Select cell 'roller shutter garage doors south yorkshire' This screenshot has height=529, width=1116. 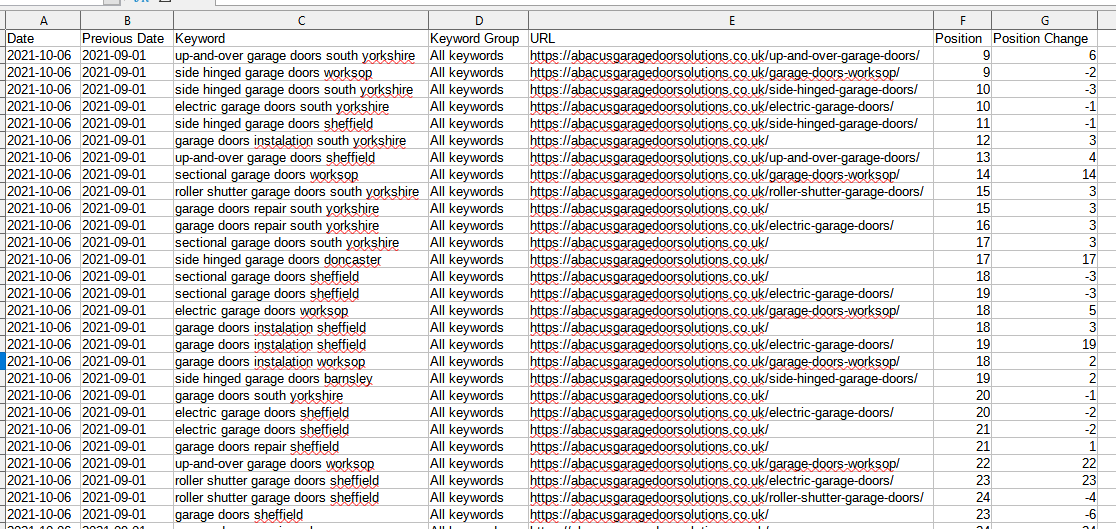click(x=301, y=192)
